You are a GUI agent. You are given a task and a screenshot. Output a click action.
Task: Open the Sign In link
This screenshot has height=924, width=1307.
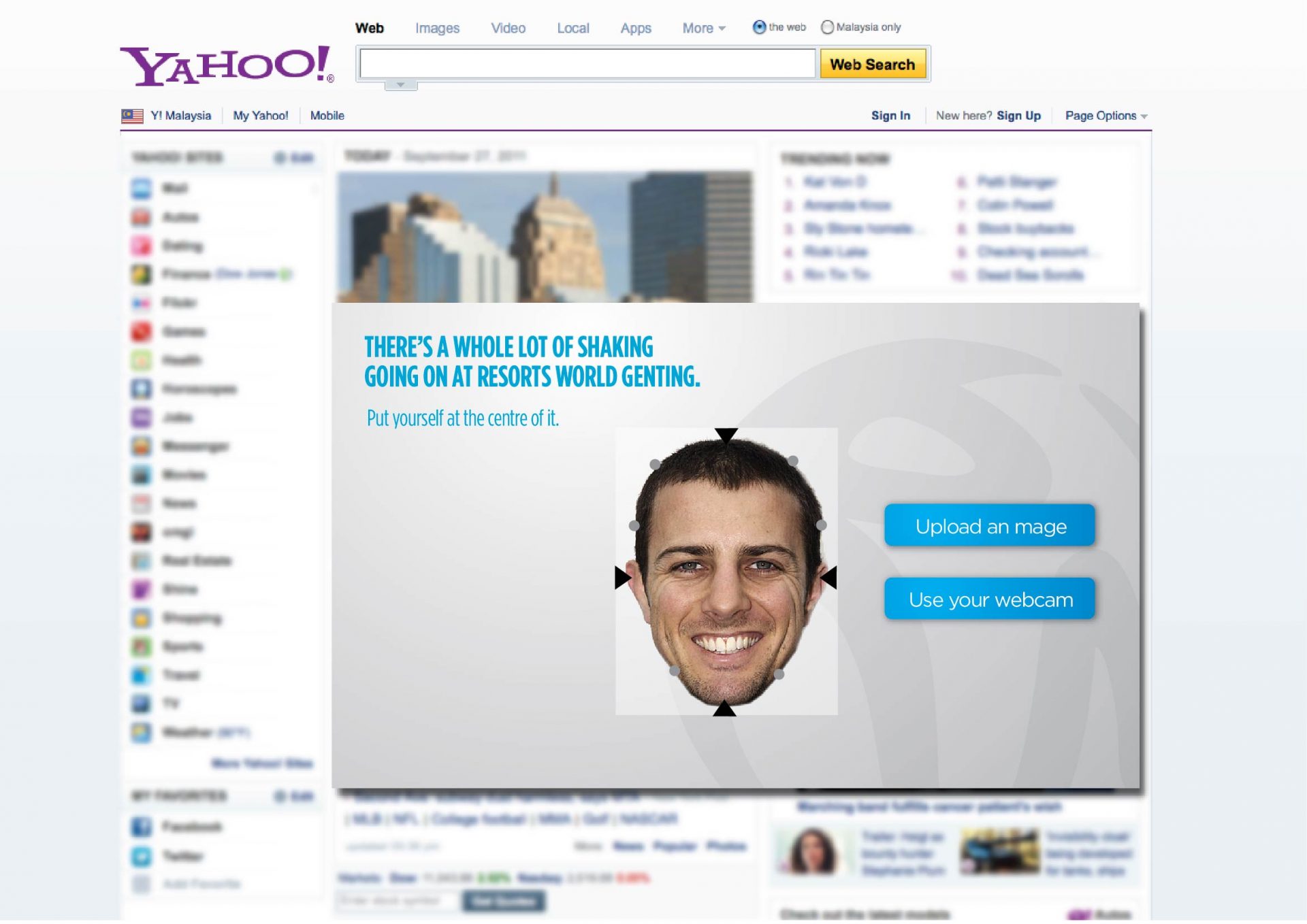[x=890, y=116]
